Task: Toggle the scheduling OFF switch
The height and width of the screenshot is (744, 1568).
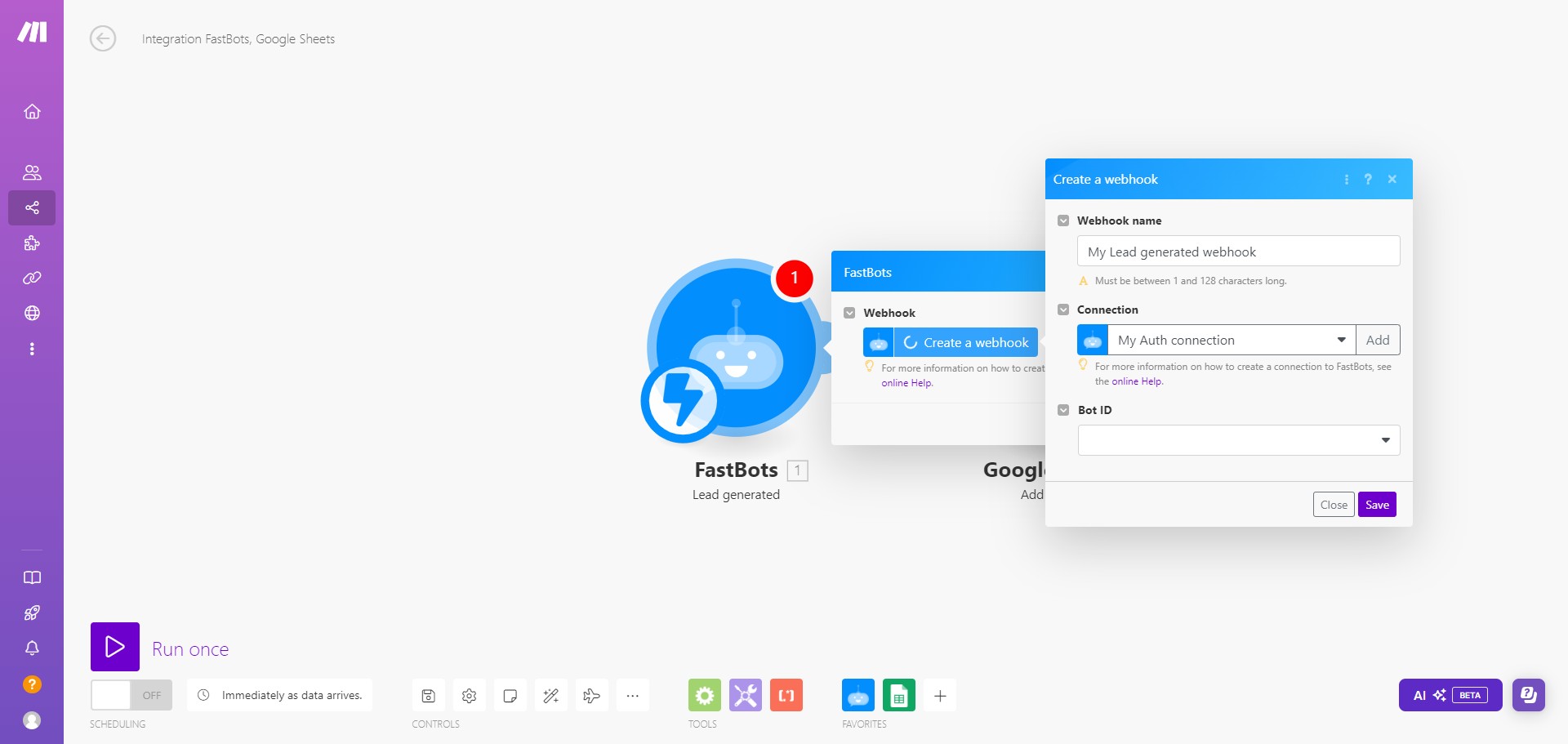Action: [x=131, y=695]
